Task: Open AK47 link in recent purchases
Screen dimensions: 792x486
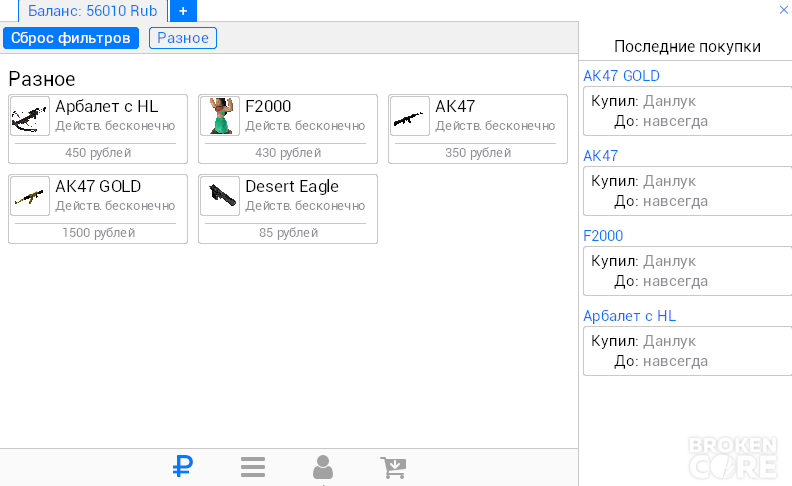Action: [x=601, y=156]
